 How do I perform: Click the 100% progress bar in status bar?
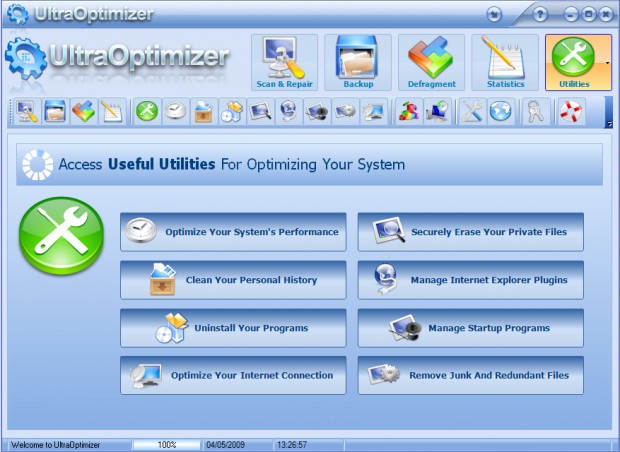(x=167, y=445)
